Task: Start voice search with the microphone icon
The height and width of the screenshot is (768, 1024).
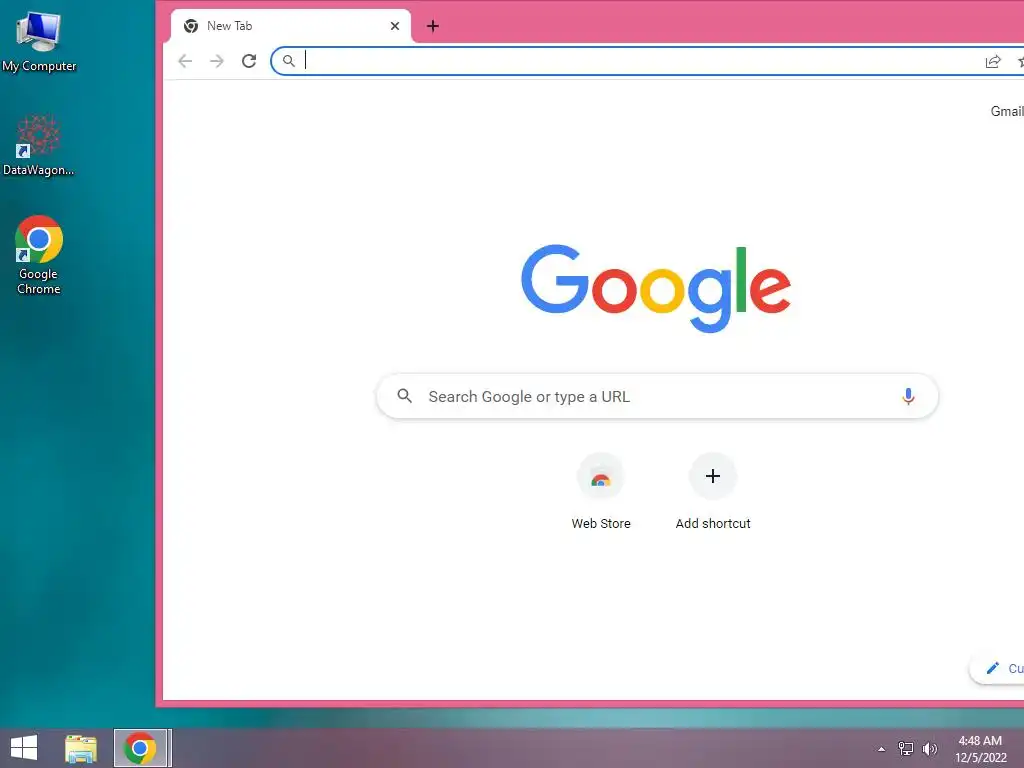Action: click(x=908, y=396)
